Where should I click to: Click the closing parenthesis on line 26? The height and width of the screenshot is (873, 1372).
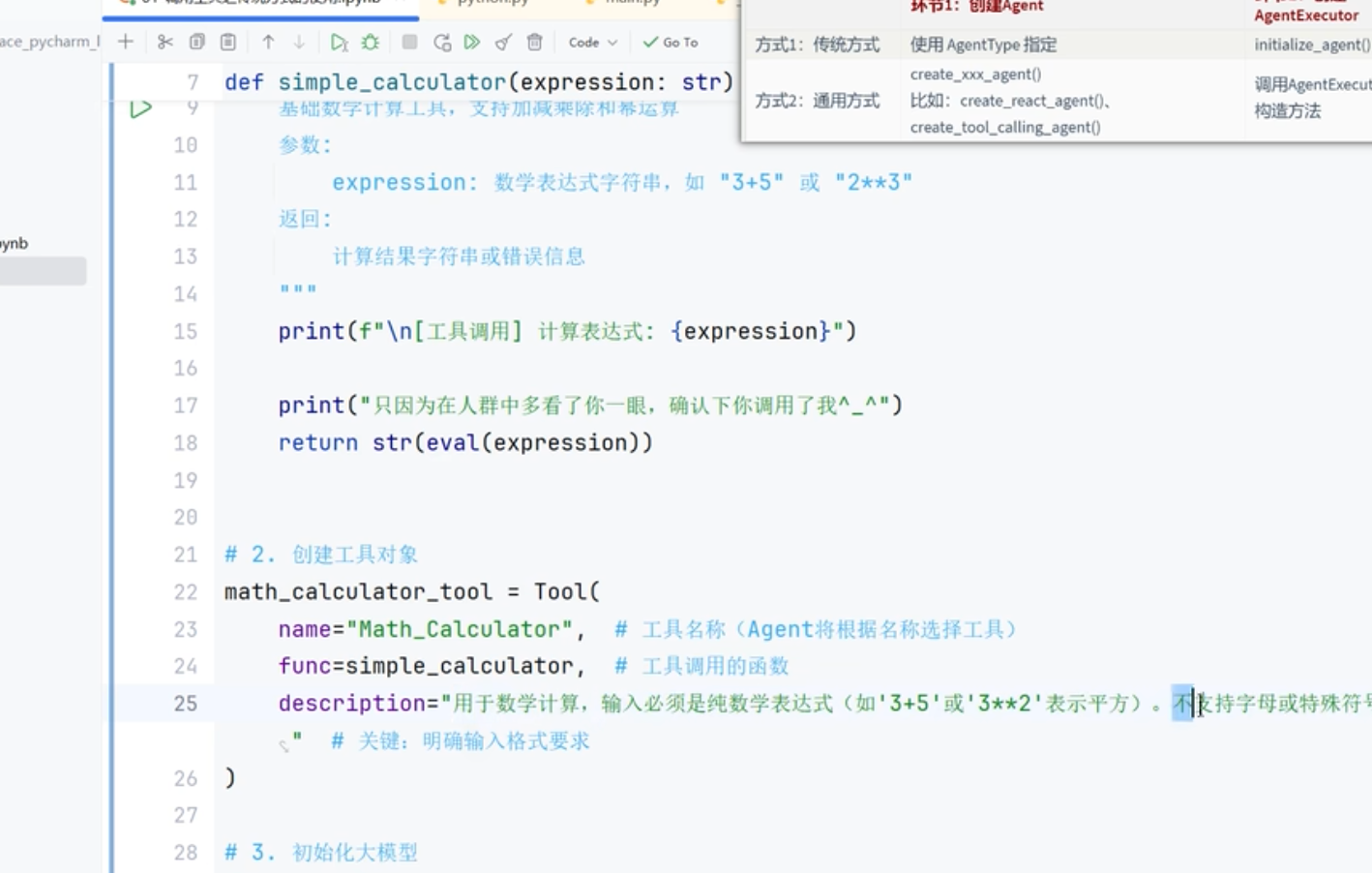230,778
